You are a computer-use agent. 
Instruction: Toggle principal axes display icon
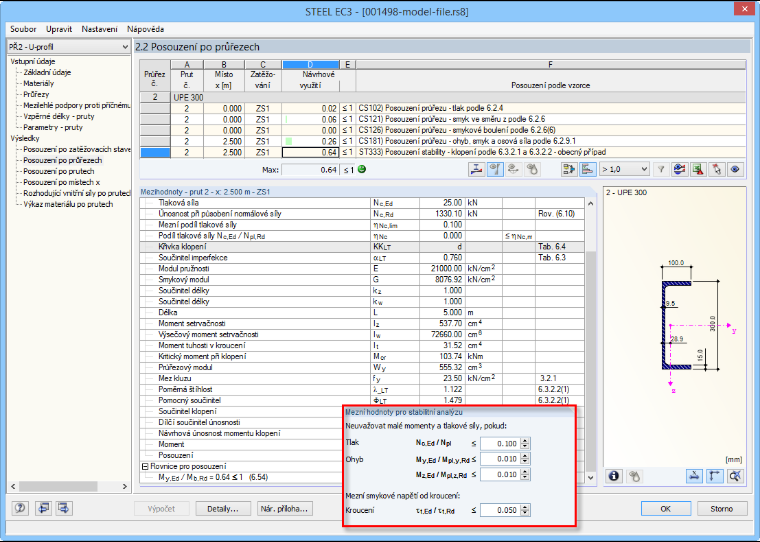(714, 476)
